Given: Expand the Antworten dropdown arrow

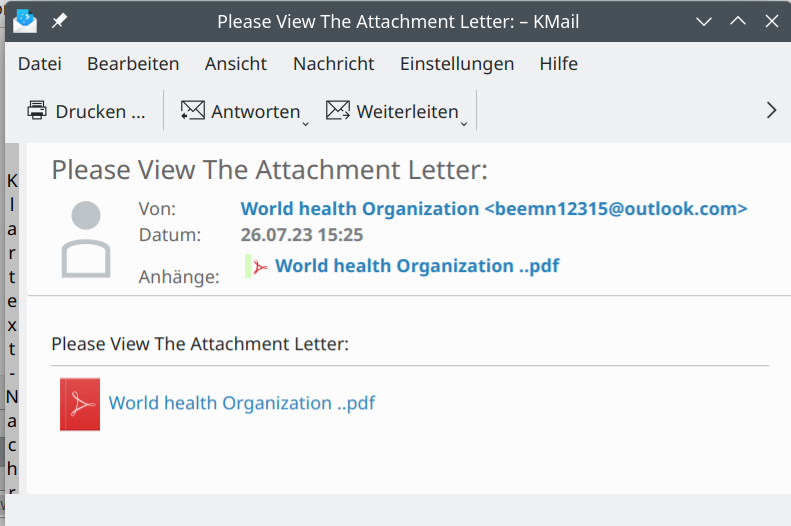Looking at the screenshot, I should 305,122.
